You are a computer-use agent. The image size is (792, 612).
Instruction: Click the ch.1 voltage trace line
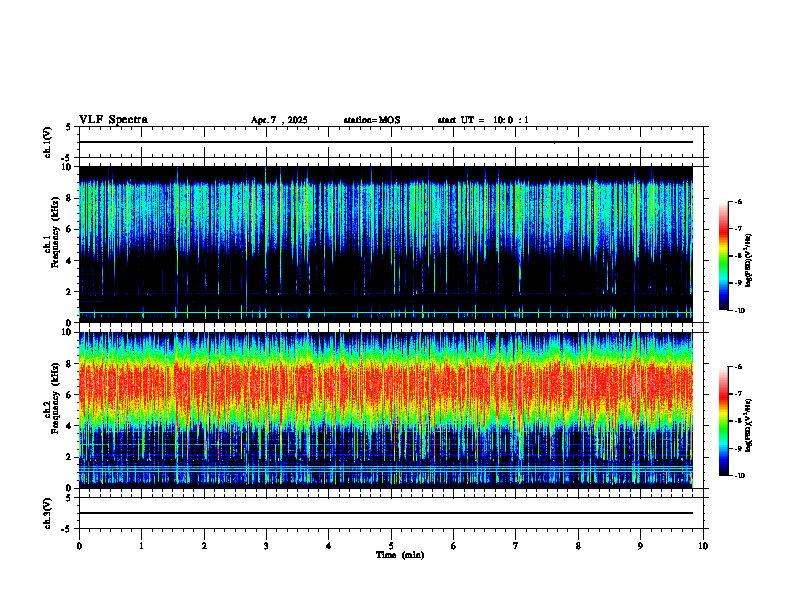386,142
